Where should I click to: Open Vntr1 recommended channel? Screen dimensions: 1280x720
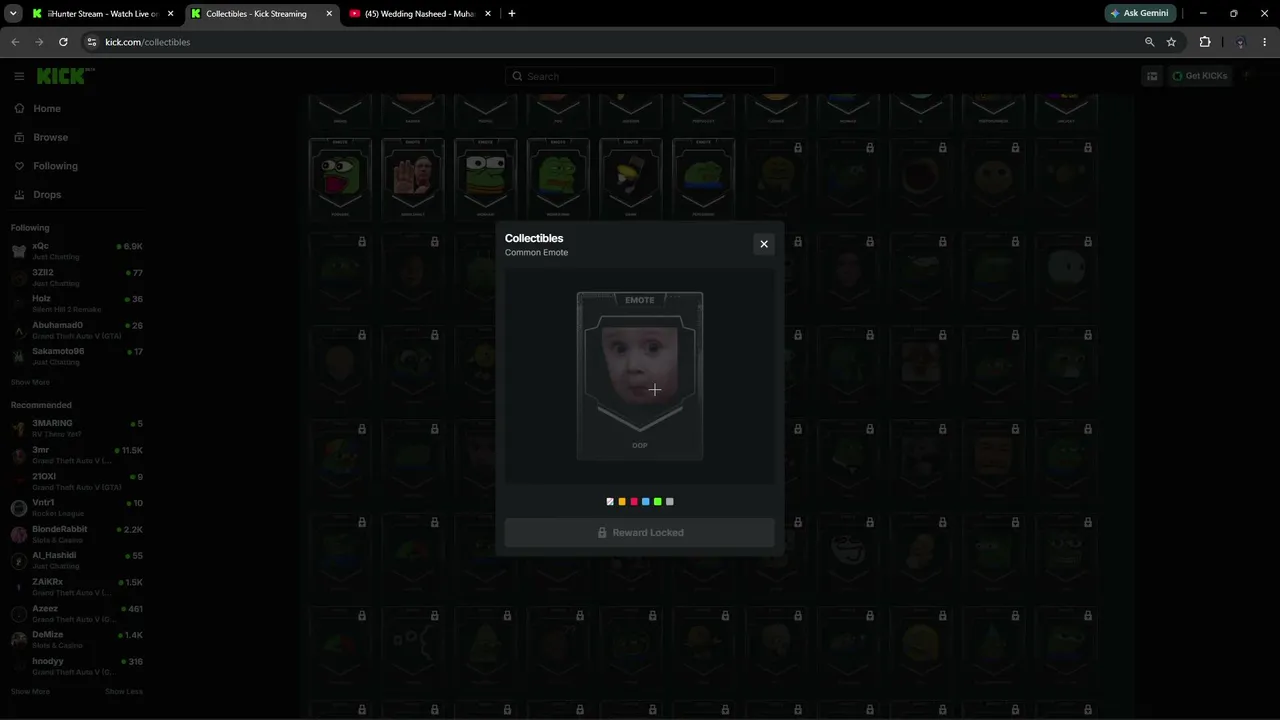(x=77, y=507)
